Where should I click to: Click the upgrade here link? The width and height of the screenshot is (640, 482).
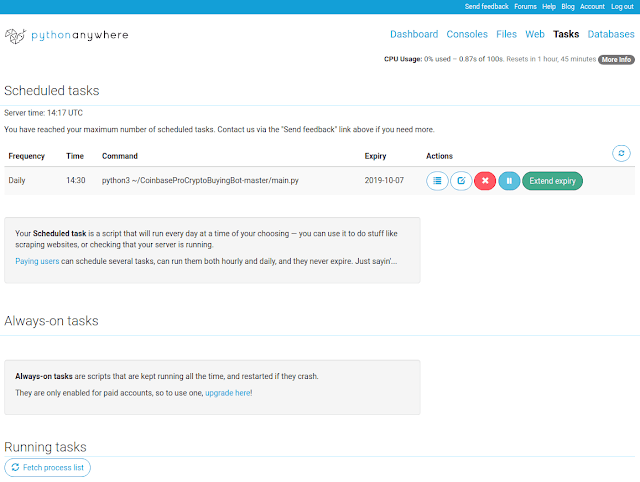[x=227, y=393]
